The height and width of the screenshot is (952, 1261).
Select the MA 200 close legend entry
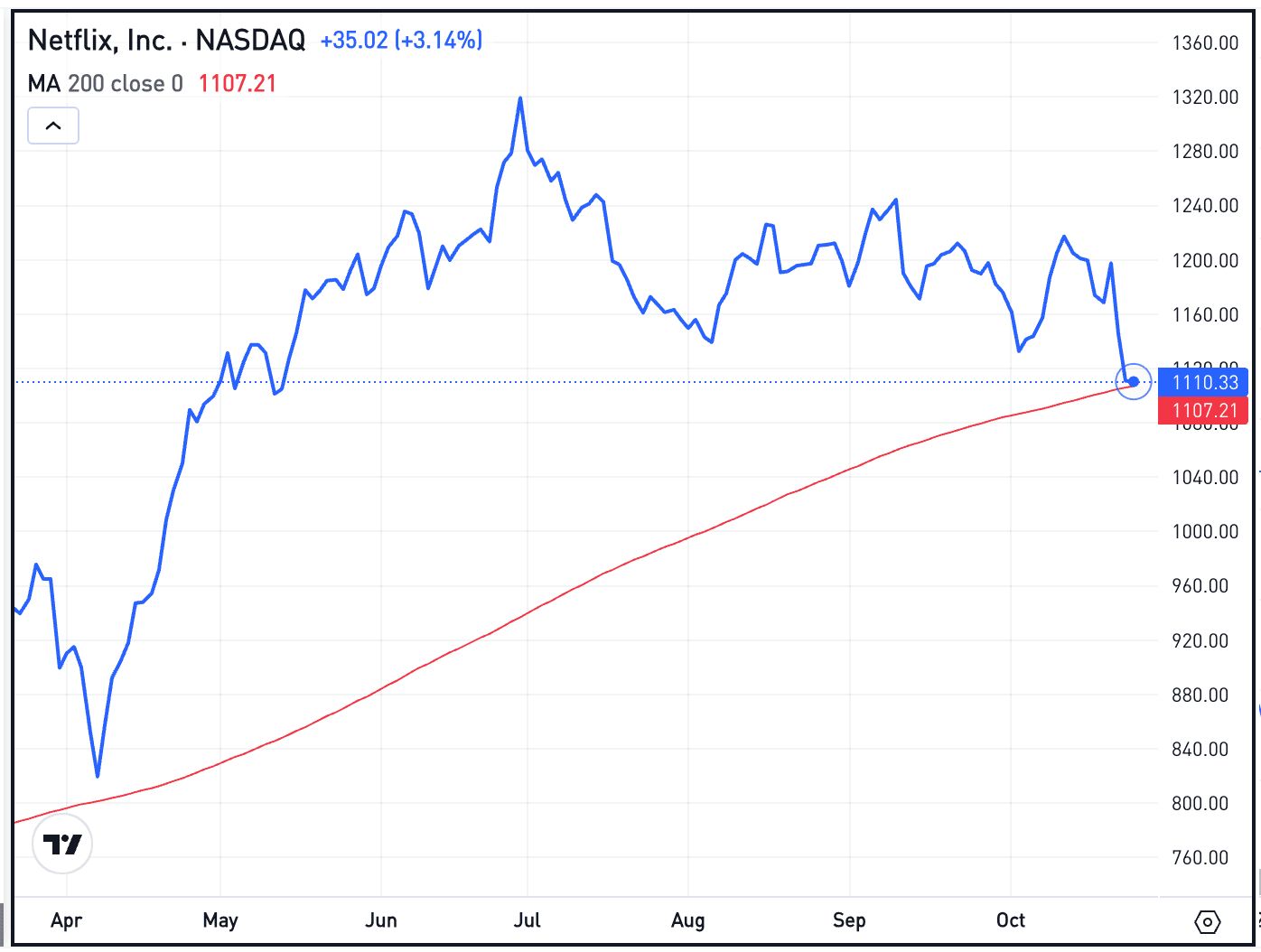(104, 83)
